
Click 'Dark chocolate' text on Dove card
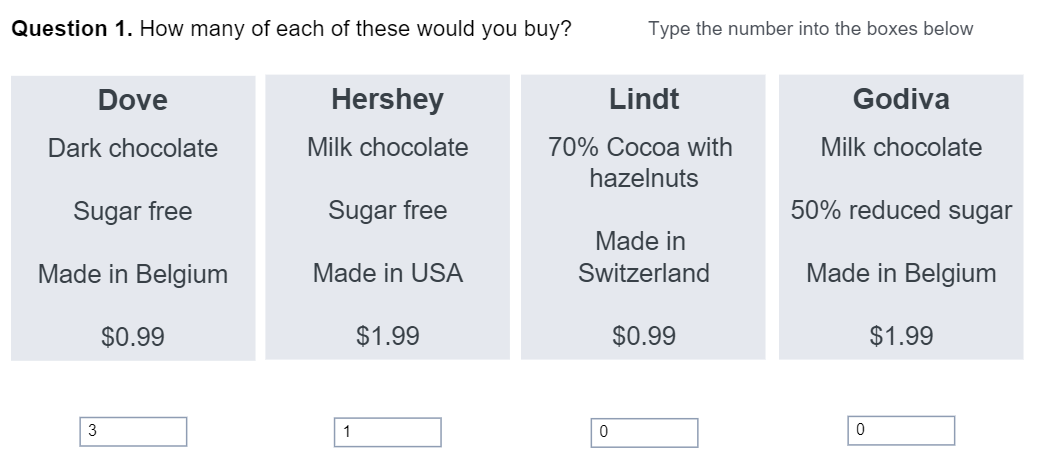click(x=133, y=148)
